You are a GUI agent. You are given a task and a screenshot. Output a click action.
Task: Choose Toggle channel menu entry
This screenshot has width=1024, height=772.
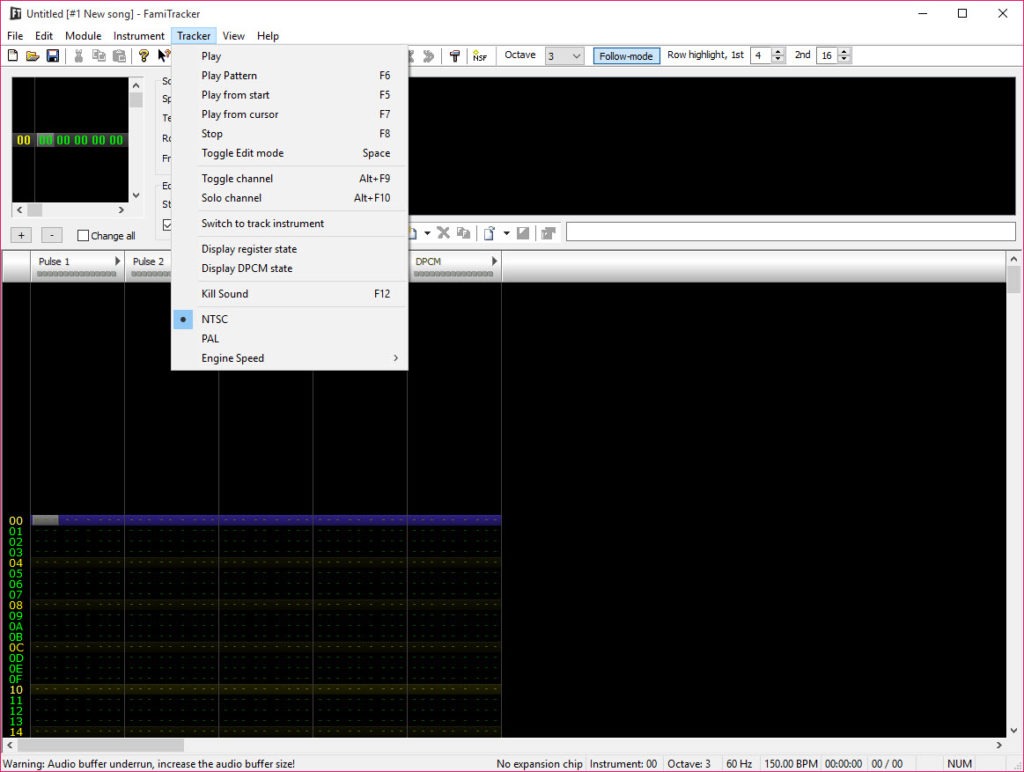point(289,178)
